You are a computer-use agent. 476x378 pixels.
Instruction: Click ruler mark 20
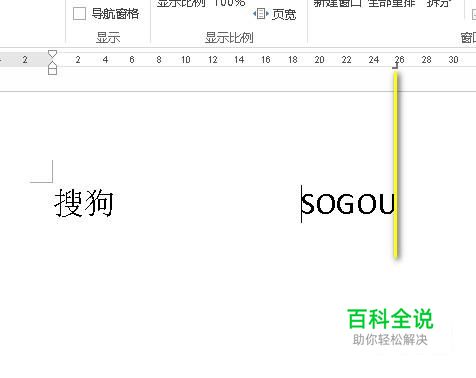[319, 60]
